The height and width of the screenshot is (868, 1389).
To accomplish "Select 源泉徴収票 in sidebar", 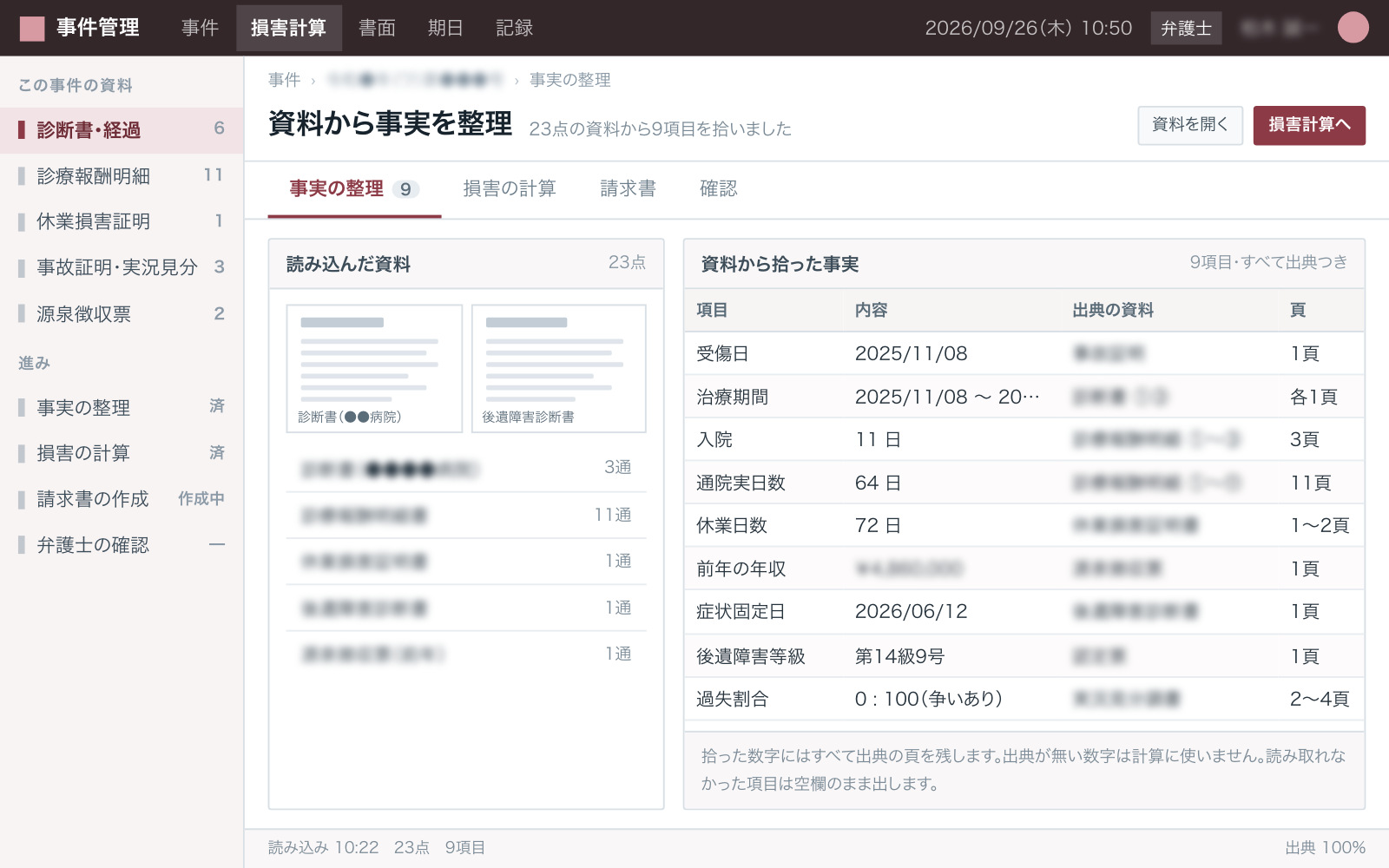I will 122,313.
